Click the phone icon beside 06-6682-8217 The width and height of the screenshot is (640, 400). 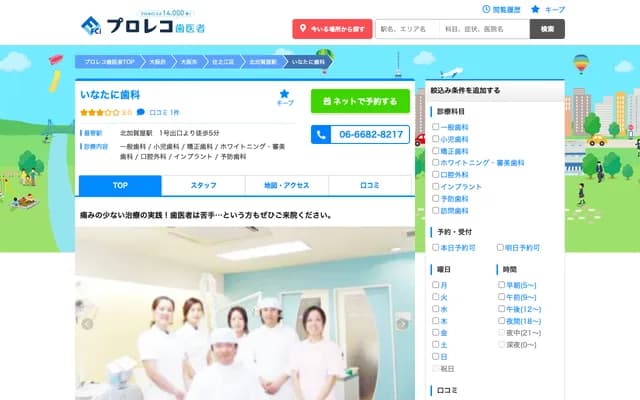[x=321, y=135]
